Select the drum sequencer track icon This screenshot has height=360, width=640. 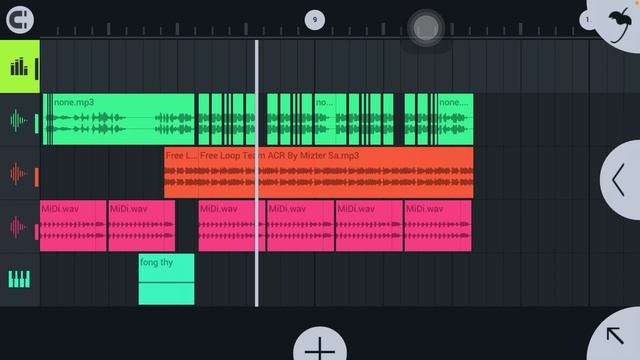20,67
